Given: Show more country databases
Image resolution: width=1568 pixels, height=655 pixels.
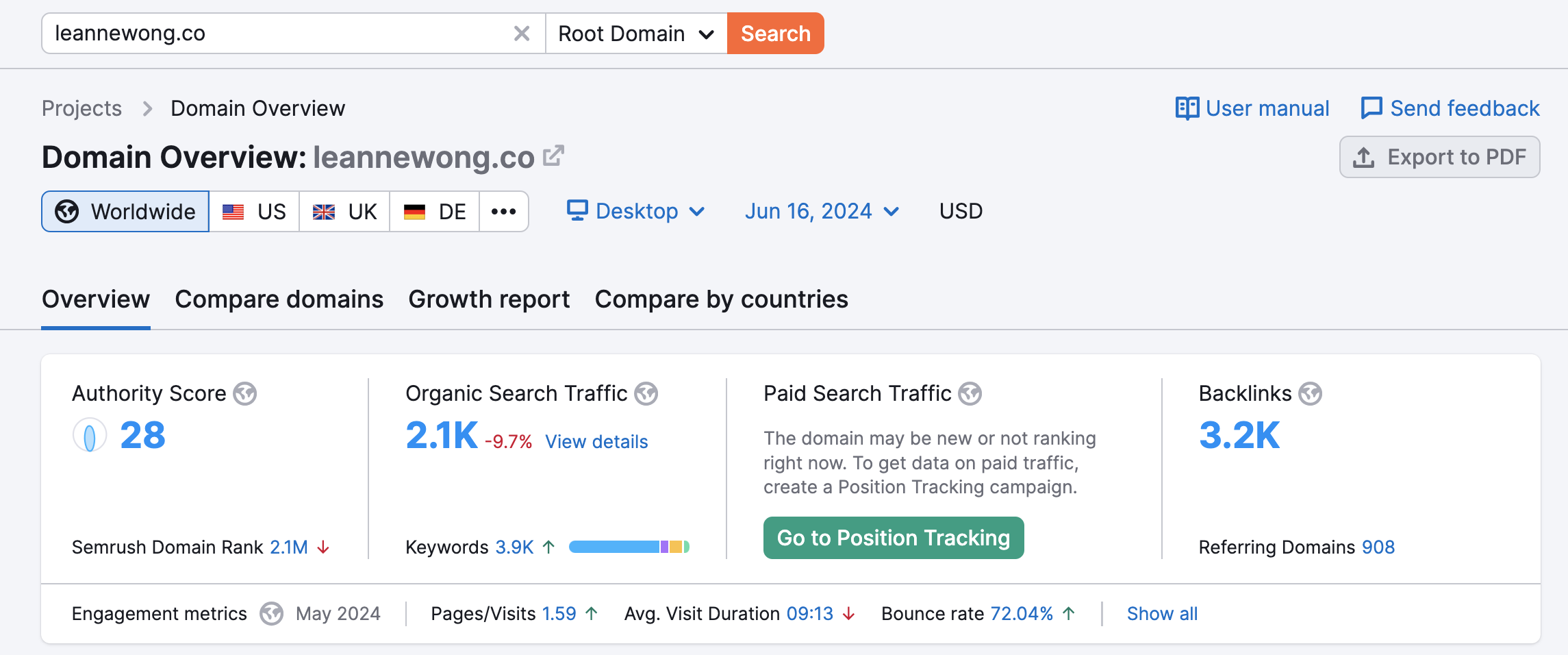Looking at the screenshot, I should 504,212.
